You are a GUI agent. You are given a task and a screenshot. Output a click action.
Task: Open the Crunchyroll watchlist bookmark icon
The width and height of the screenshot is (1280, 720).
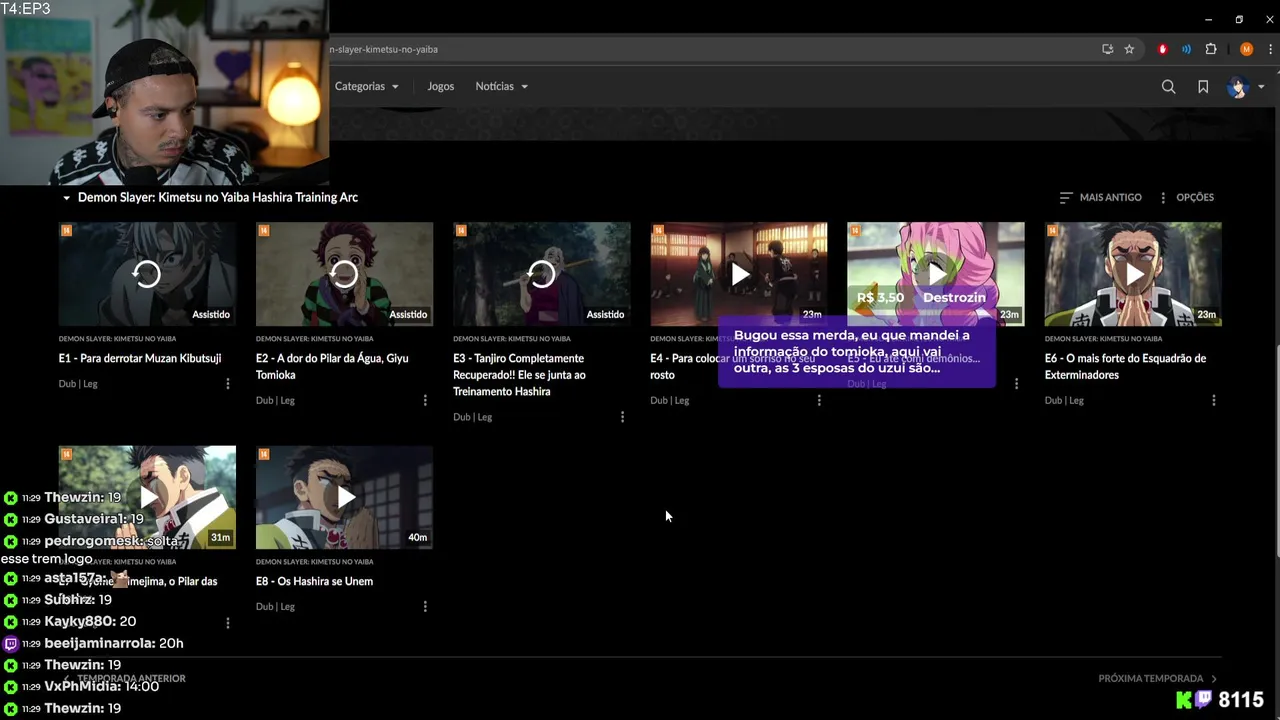click(1203, 87)
